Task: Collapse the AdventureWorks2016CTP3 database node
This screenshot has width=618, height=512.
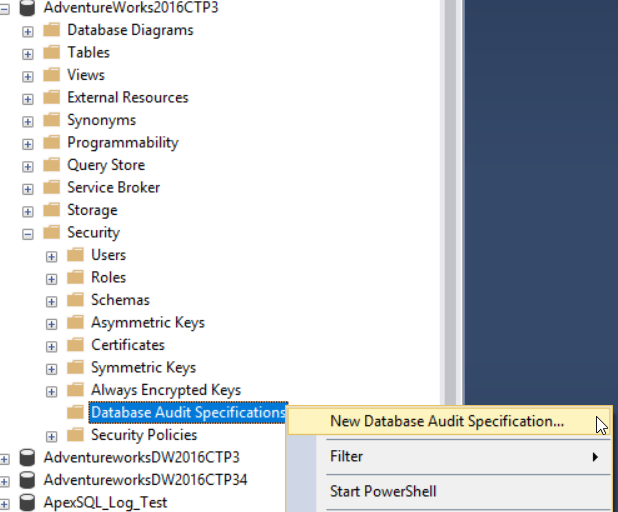Action: point(5,7)
